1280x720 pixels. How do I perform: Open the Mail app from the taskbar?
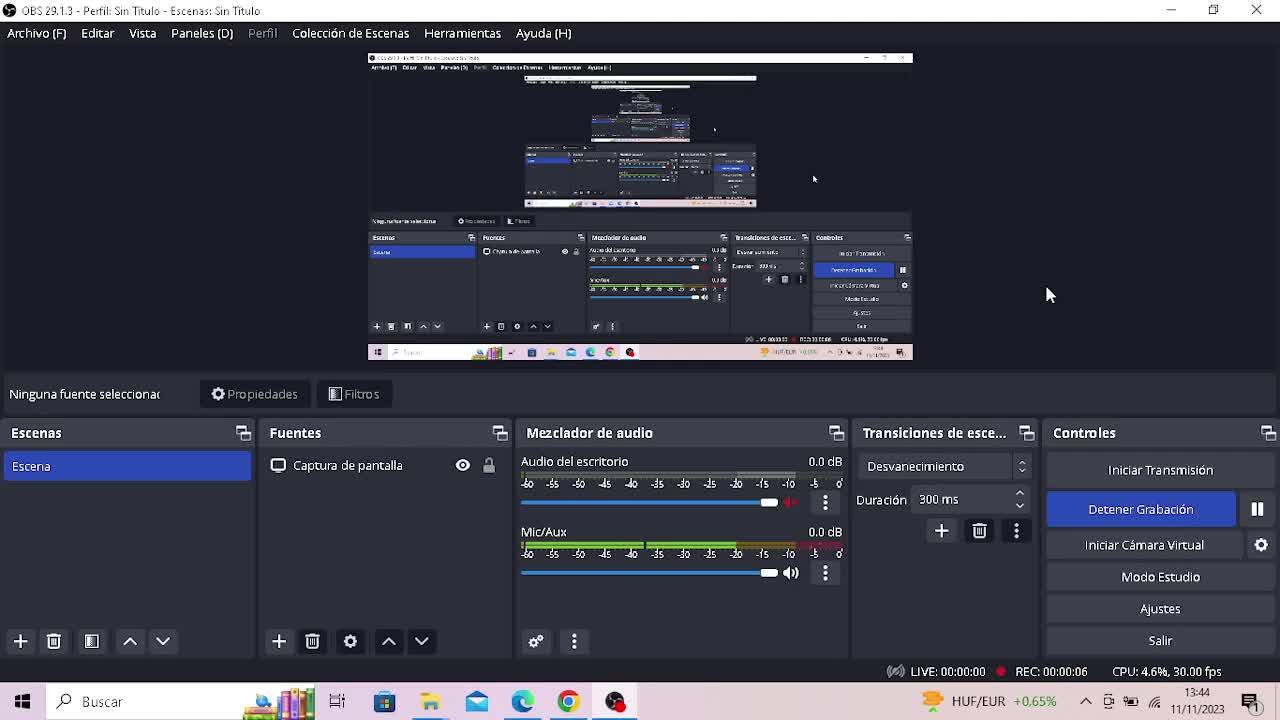[476, 702]
